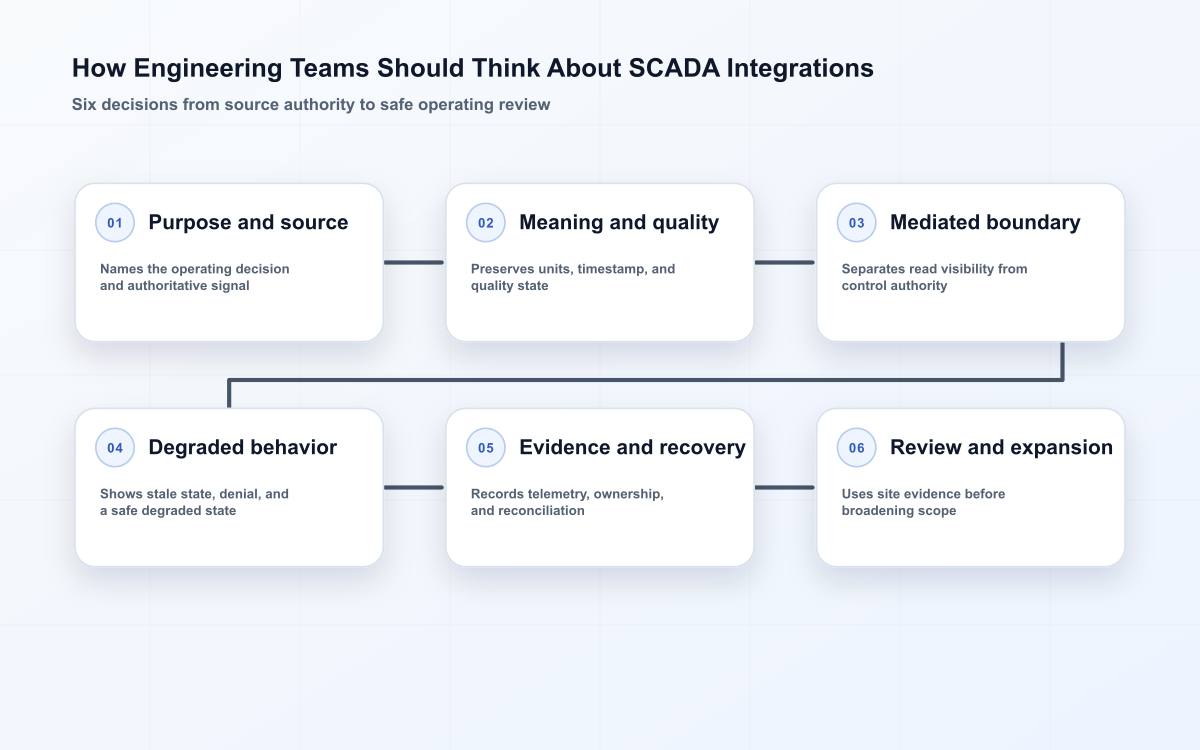Click the 05 step number badge
The width and height of the screenshot is (1200, 750).
coord(486,448)
